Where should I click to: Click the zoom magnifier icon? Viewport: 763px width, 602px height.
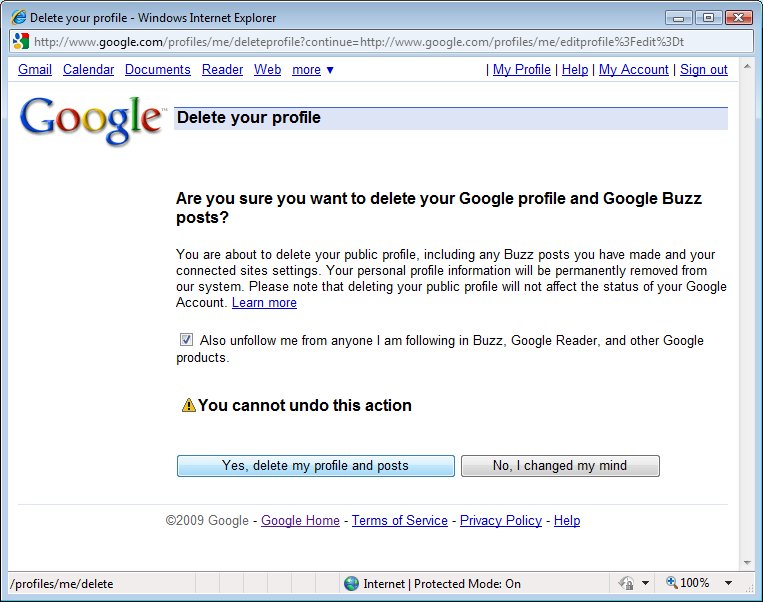(x=672, y=582)
